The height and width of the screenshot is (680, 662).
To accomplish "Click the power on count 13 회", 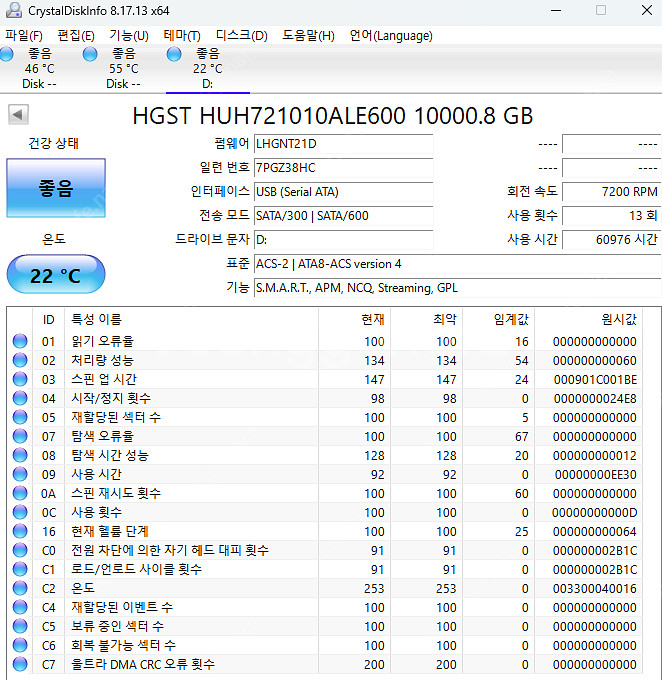I will pyautogui.click(x=612, y=216).
